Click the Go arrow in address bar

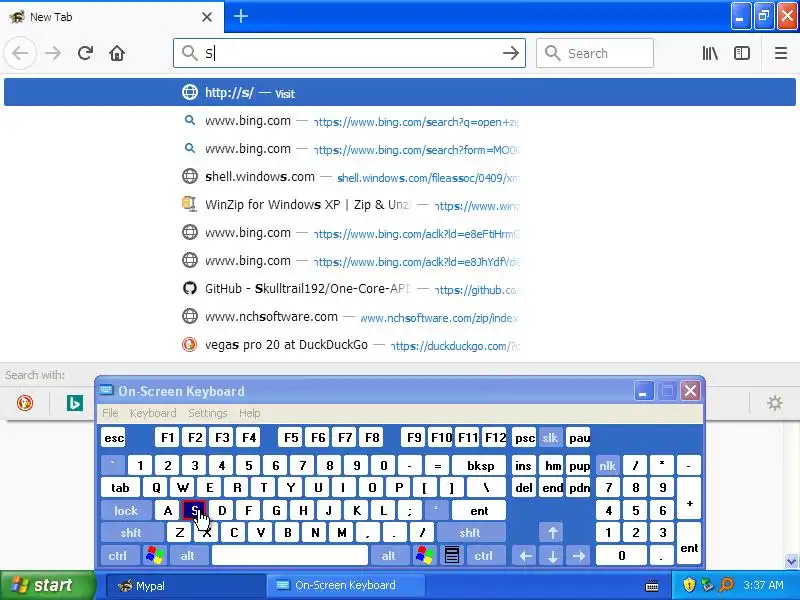[x=511, y=53]
